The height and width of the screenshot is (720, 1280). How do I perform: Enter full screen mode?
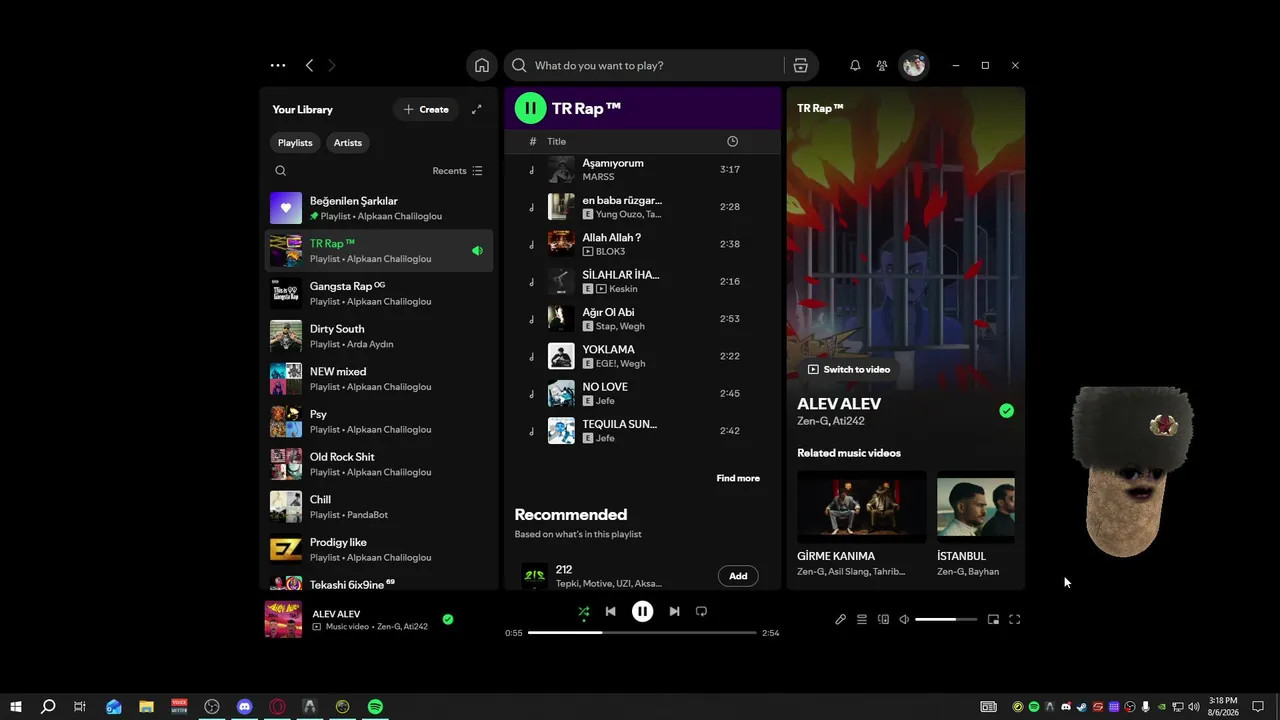coord(1014,619)
